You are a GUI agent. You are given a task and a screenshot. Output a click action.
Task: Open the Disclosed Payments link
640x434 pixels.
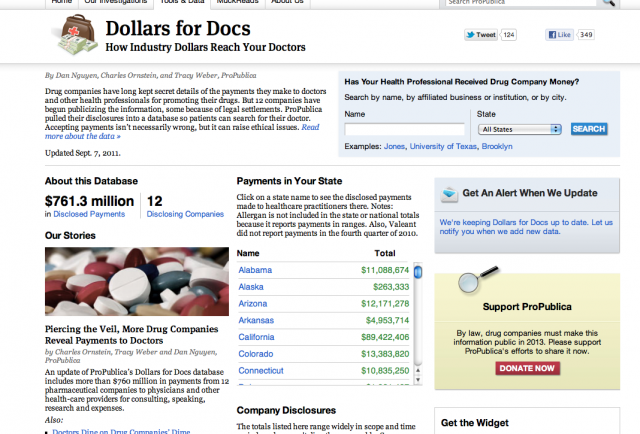point(89,214)
